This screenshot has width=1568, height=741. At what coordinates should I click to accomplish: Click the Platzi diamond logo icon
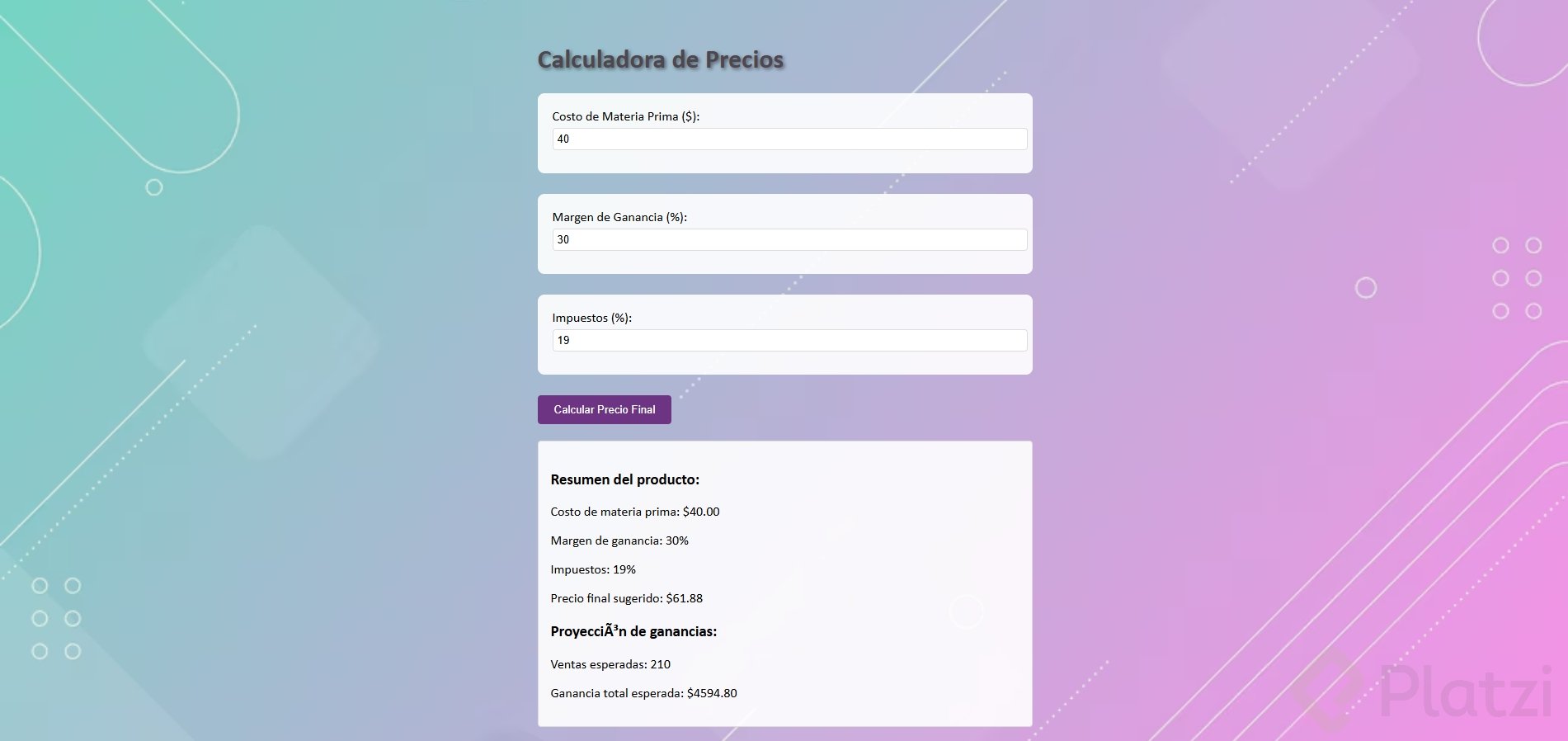[1328, 690]
